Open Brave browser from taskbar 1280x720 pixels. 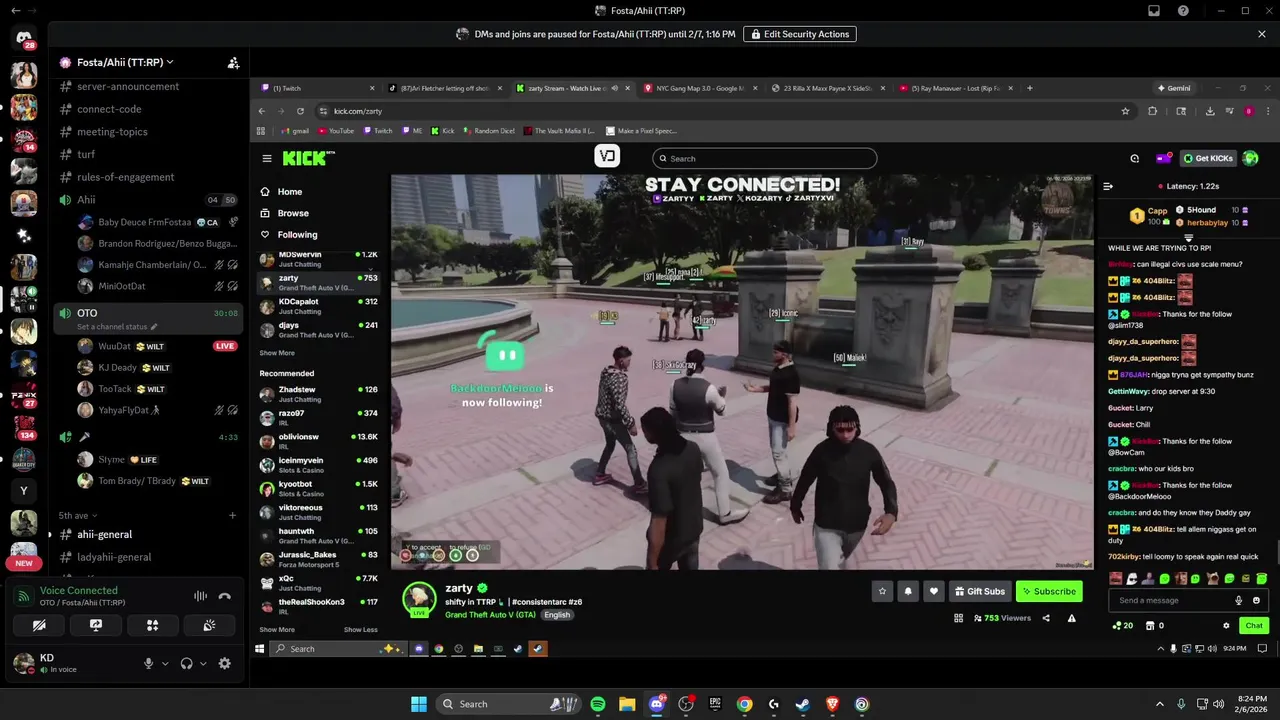[x=833, y=704]
